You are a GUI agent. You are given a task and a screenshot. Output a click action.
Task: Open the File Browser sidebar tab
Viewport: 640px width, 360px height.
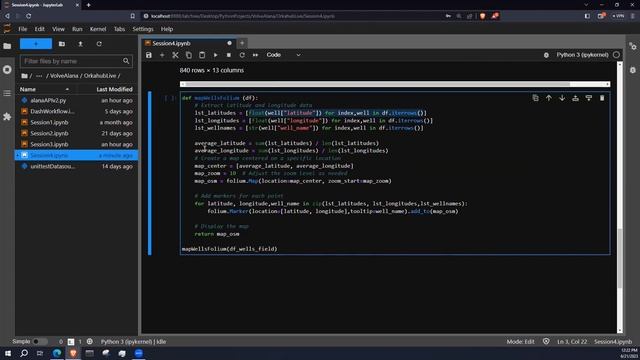(x=7, y=46)
